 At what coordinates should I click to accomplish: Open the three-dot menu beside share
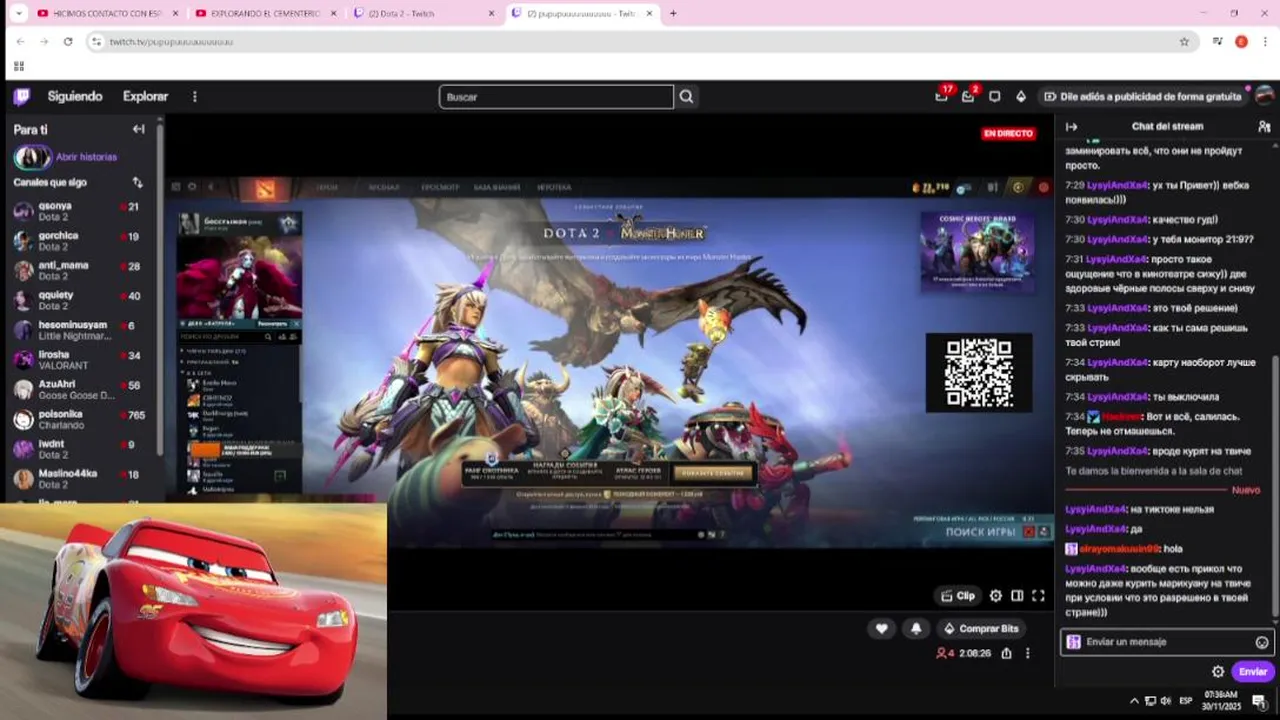tap(1027, 653)
